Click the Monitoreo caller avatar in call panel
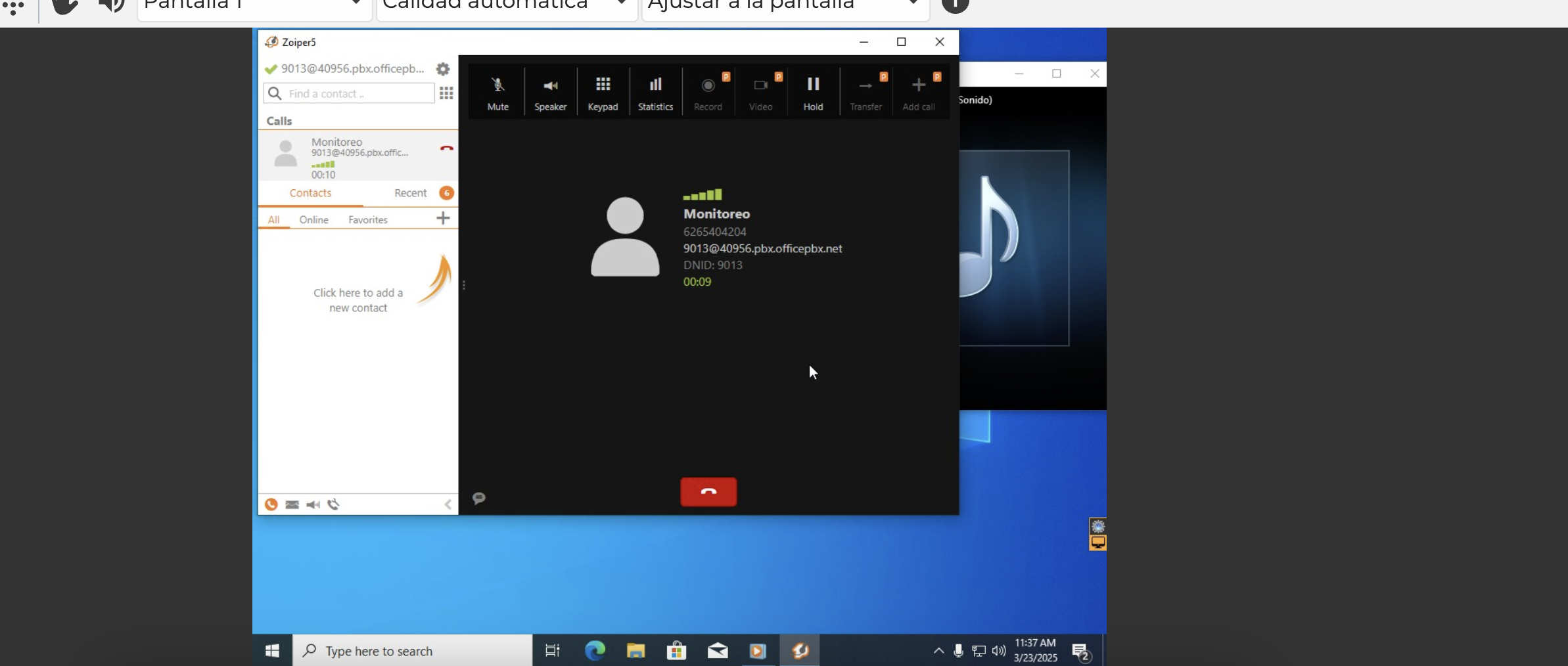 (x=625, y=237)
